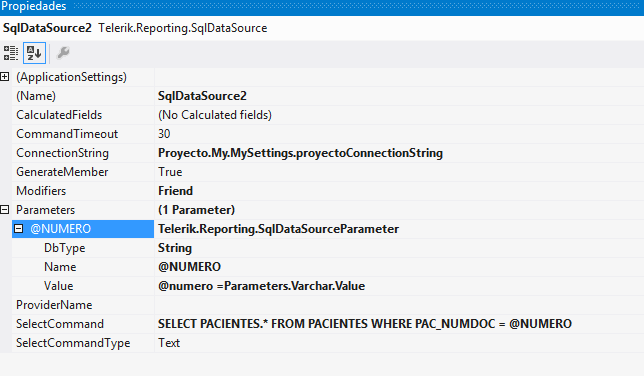The height and width of the screenshot is (376, 644).
Task: Click the DbType String value
Action: [175, 248]
